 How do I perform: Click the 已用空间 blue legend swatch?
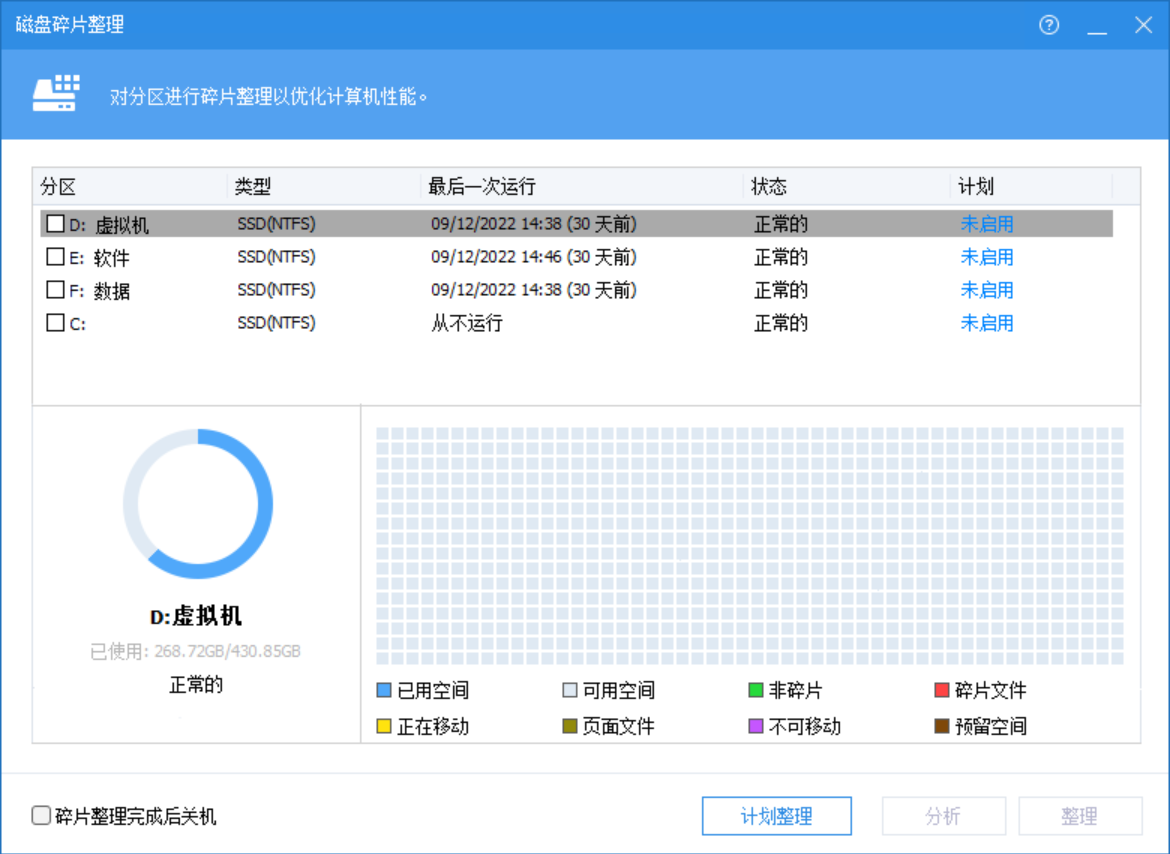pyautogui.click(x=384, y=690)
